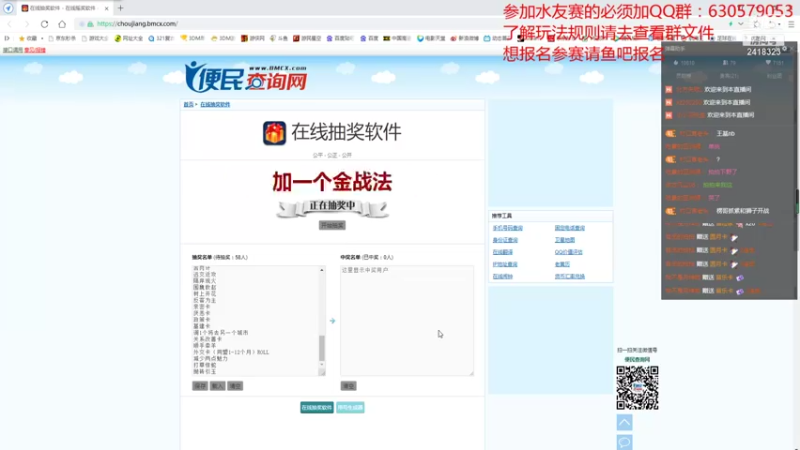The height and width of the screenshot is (450, 800).
Task: Click inside the 中奖名单 winners text box
Action: tap(407, 320)
